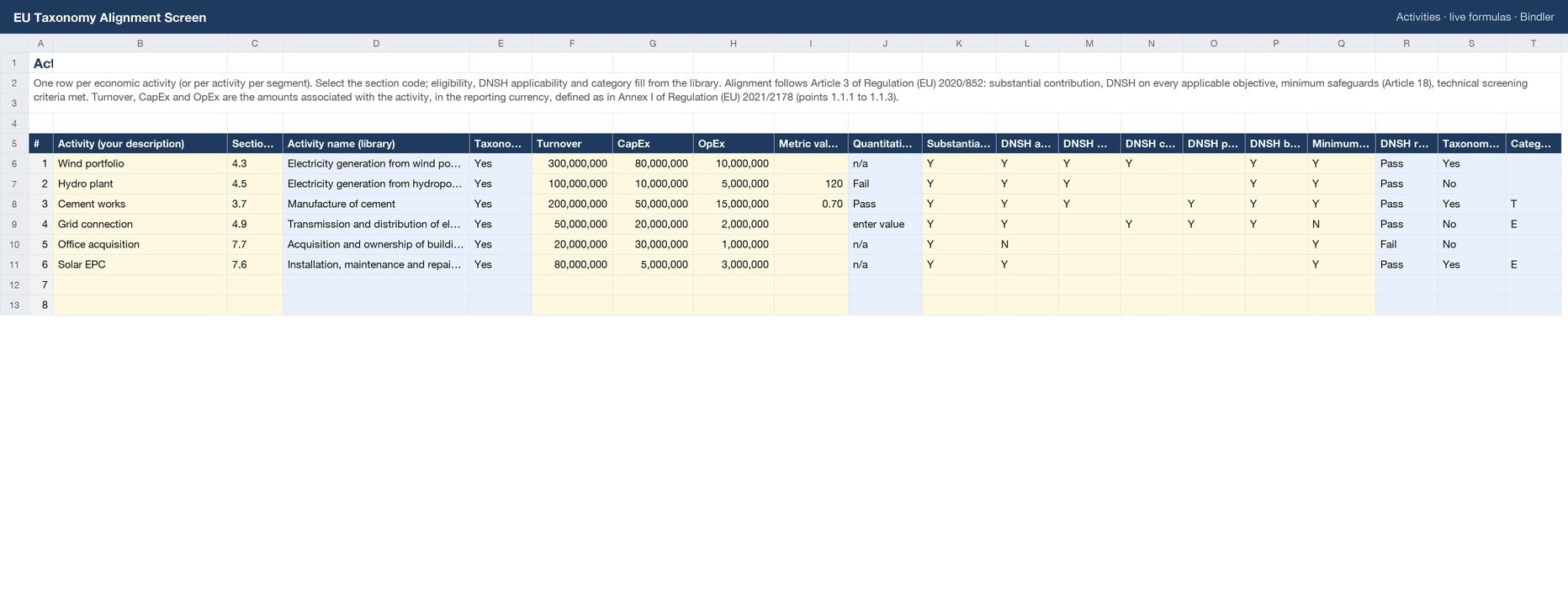Click the metric value 0.70 cell
This screenshot has height=606, width=1568.
[811, 204]
